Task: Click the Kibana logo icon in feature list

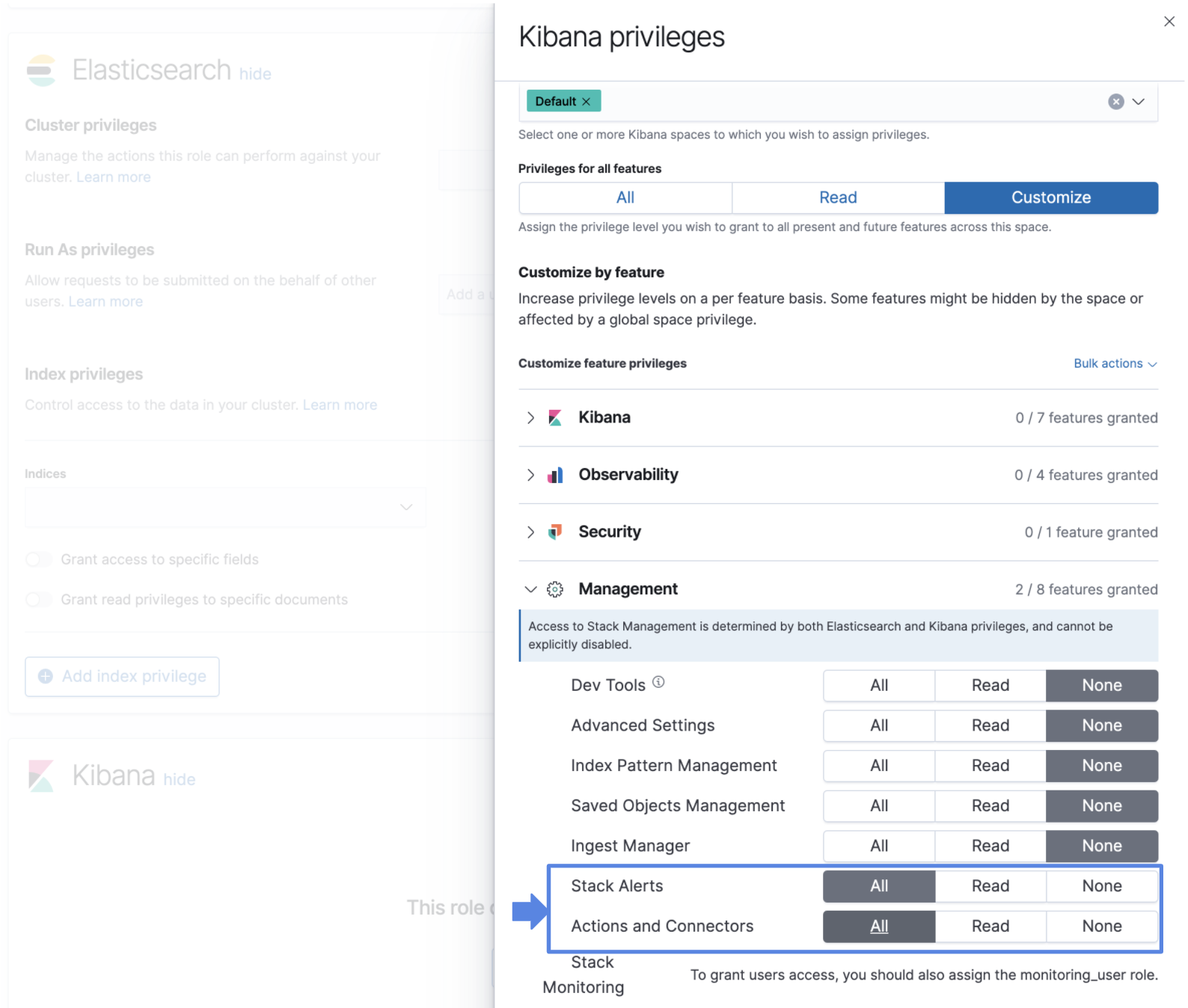Action: coord(554,418)
